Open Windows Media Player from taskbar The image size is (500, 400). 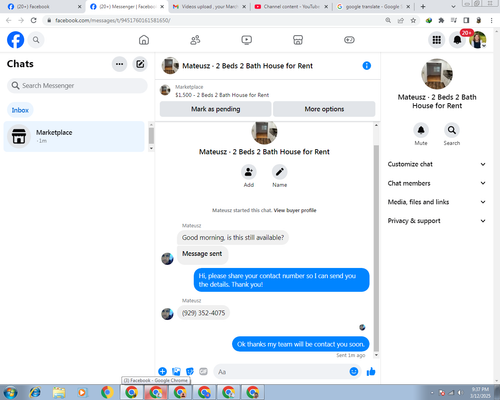(82, 392)
